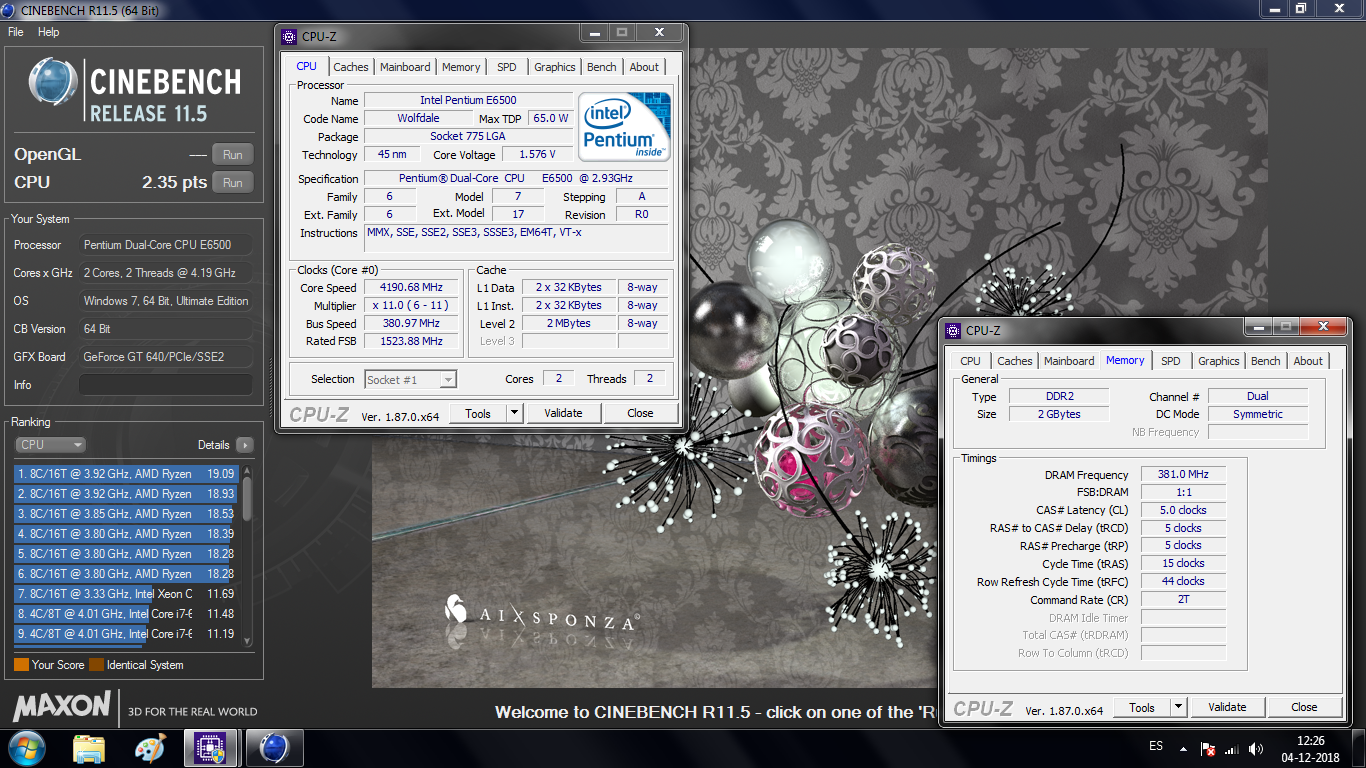The height and width of the screenshot is (768, 1366).
Task: Switch to Caches tab in Memory CPU-Z window
Action: click(x=1015, y=361)
